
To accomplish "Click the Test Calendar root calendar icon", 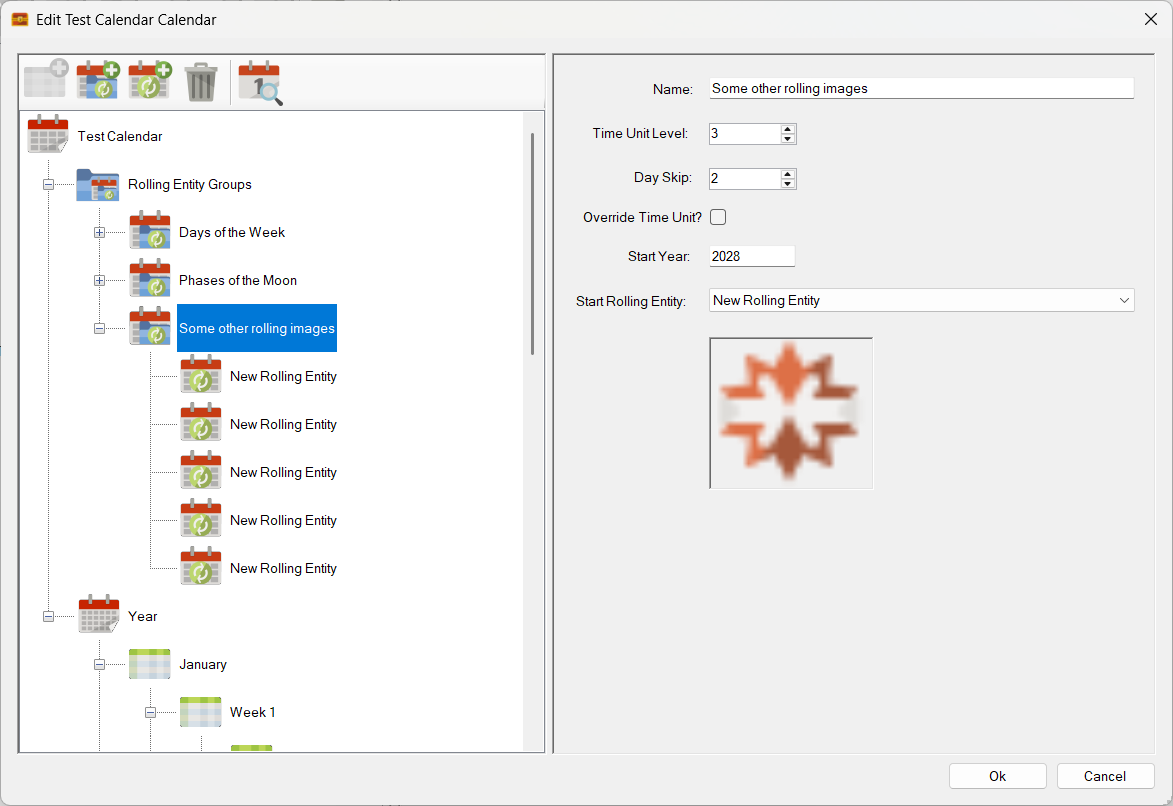I will coord(48,136).
